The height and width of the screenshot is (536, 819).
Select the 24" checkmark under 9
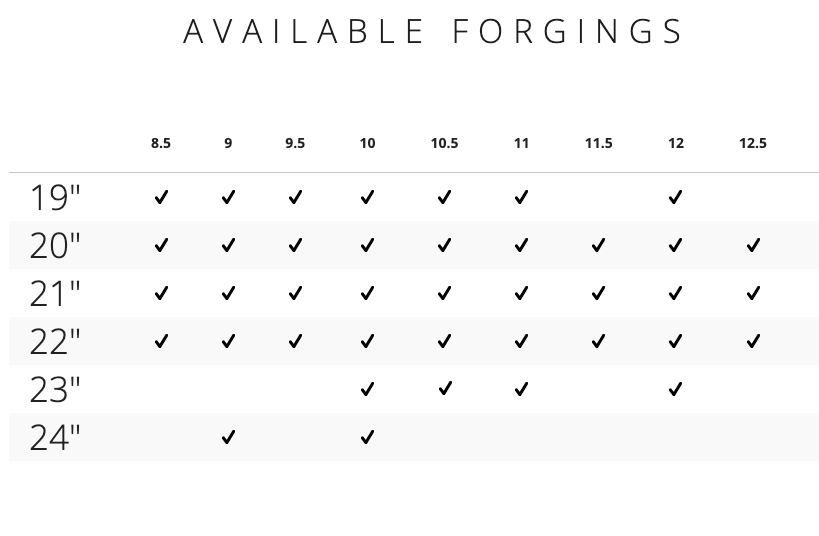tap(228, 437)
